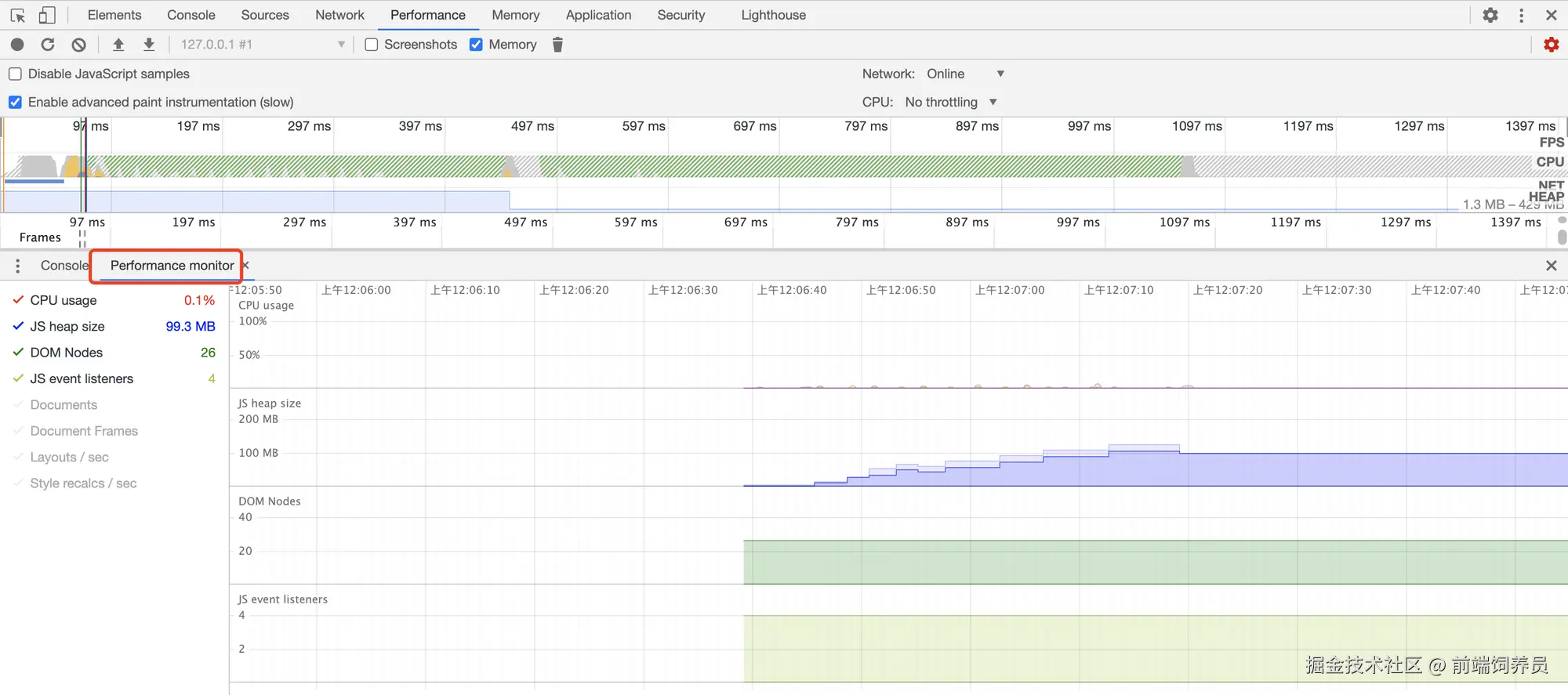Switch to the Lighthouse tab
Viewport: 1568px width, 695px height.
[x=773, y=15]
